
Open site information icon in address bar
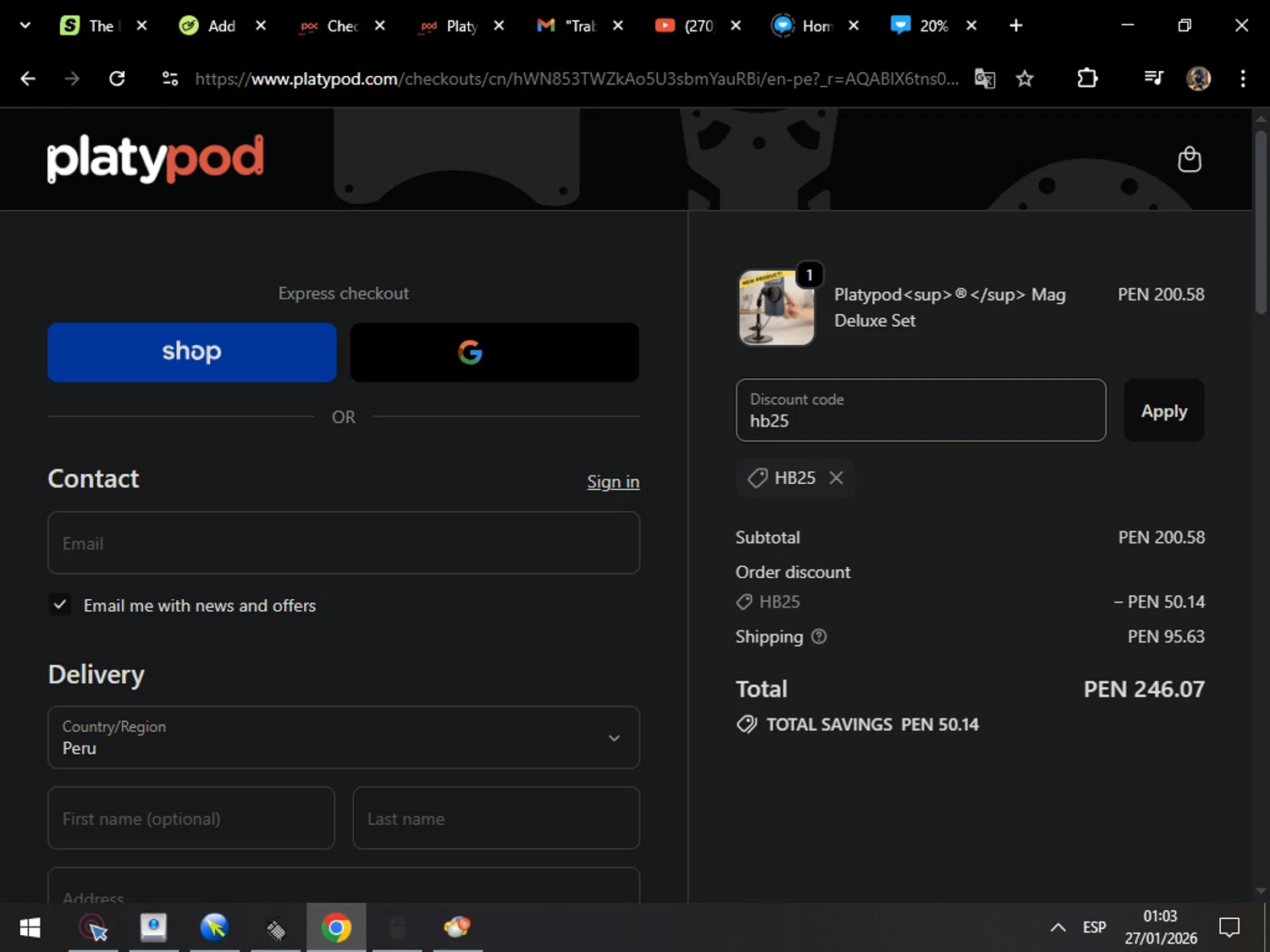point(170,79)
